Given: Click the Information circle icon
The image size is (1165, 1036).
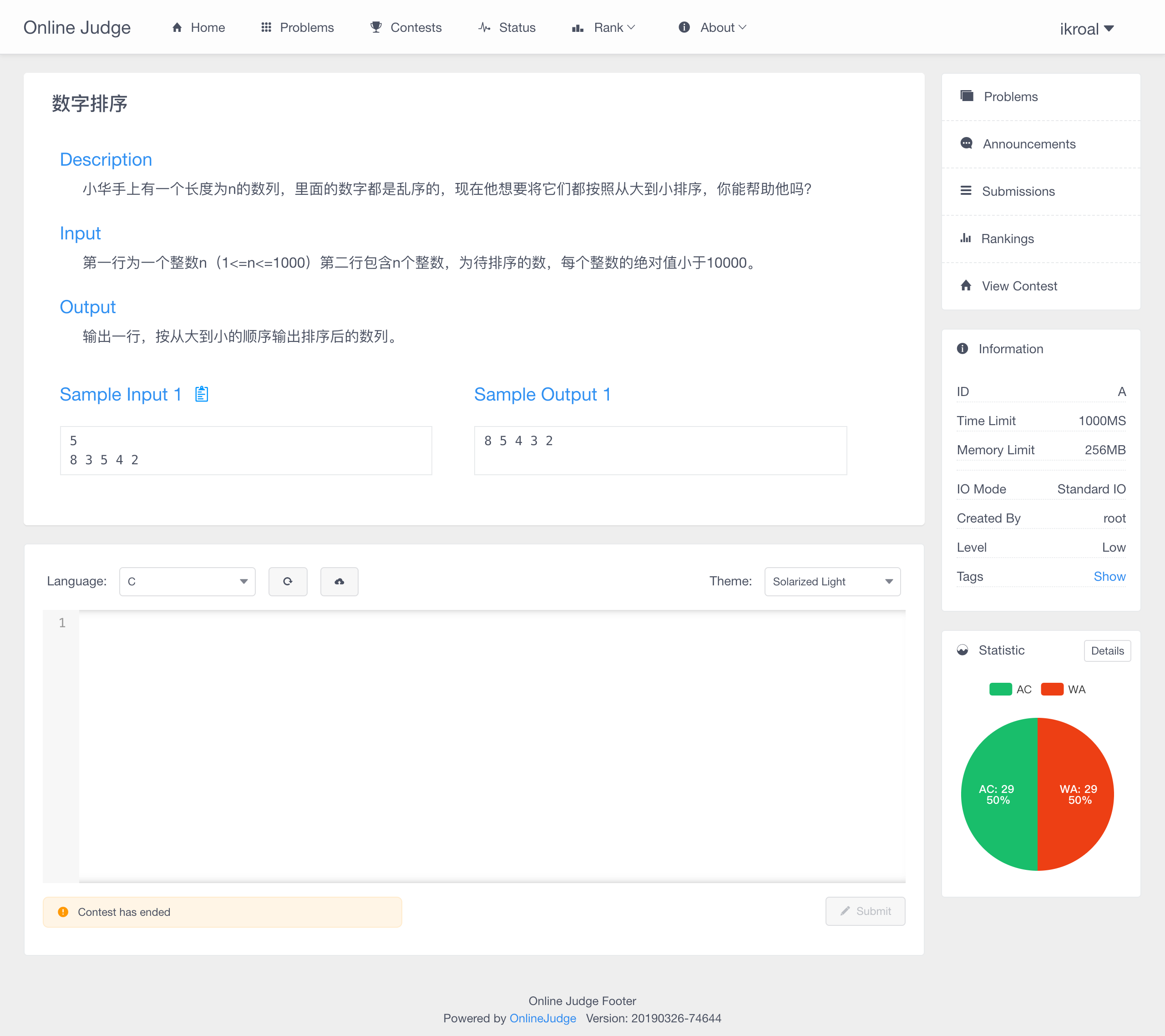Looking at the screenshot, I should click(x=962, y=348).
